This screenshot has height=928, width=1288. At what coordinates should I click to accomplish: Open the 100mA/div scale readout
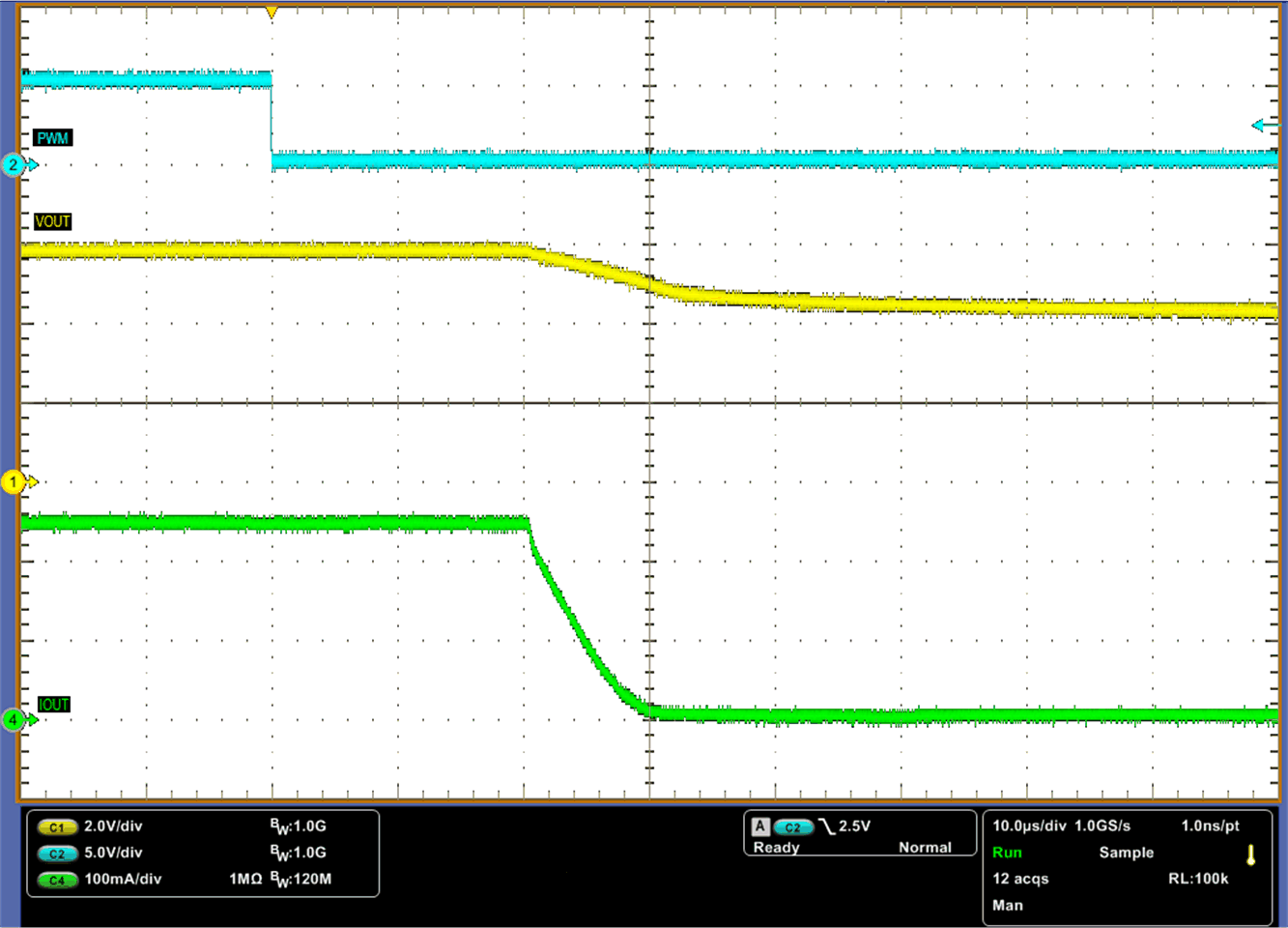click(x=123, y=879)
